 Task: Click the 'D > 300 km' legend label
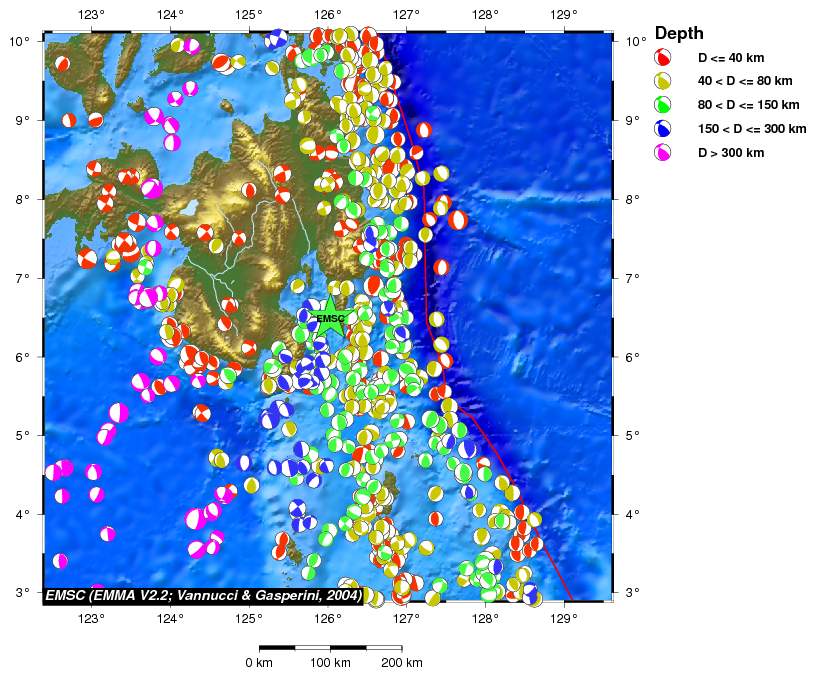coord(731,153)
